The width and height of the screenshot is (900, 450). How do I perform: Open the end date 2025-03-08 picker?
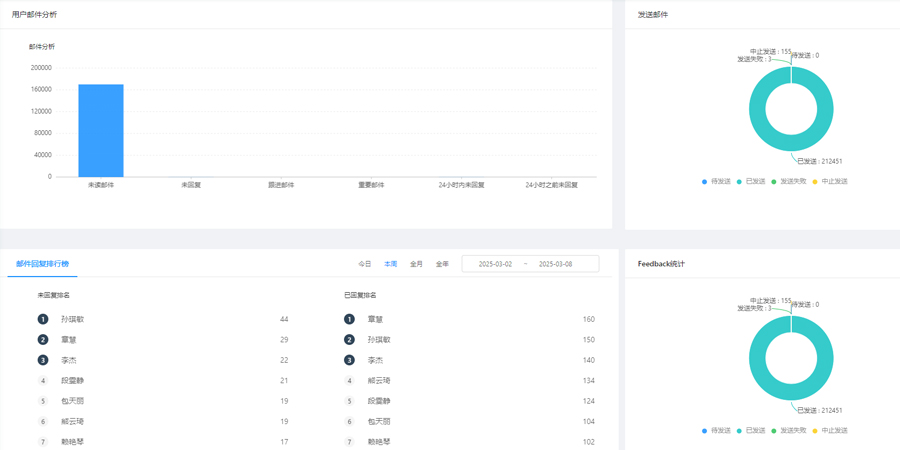click(x=555, y=264)
